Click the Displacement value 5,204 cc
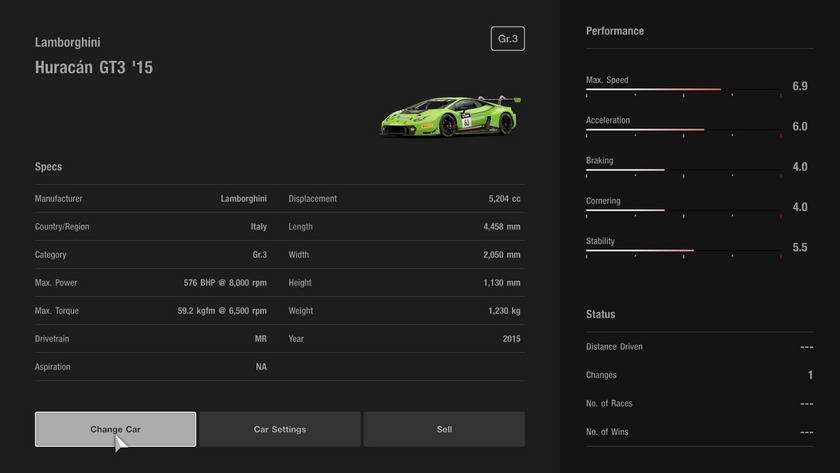This screenshot has height=473, width=840. click(504, 199)
